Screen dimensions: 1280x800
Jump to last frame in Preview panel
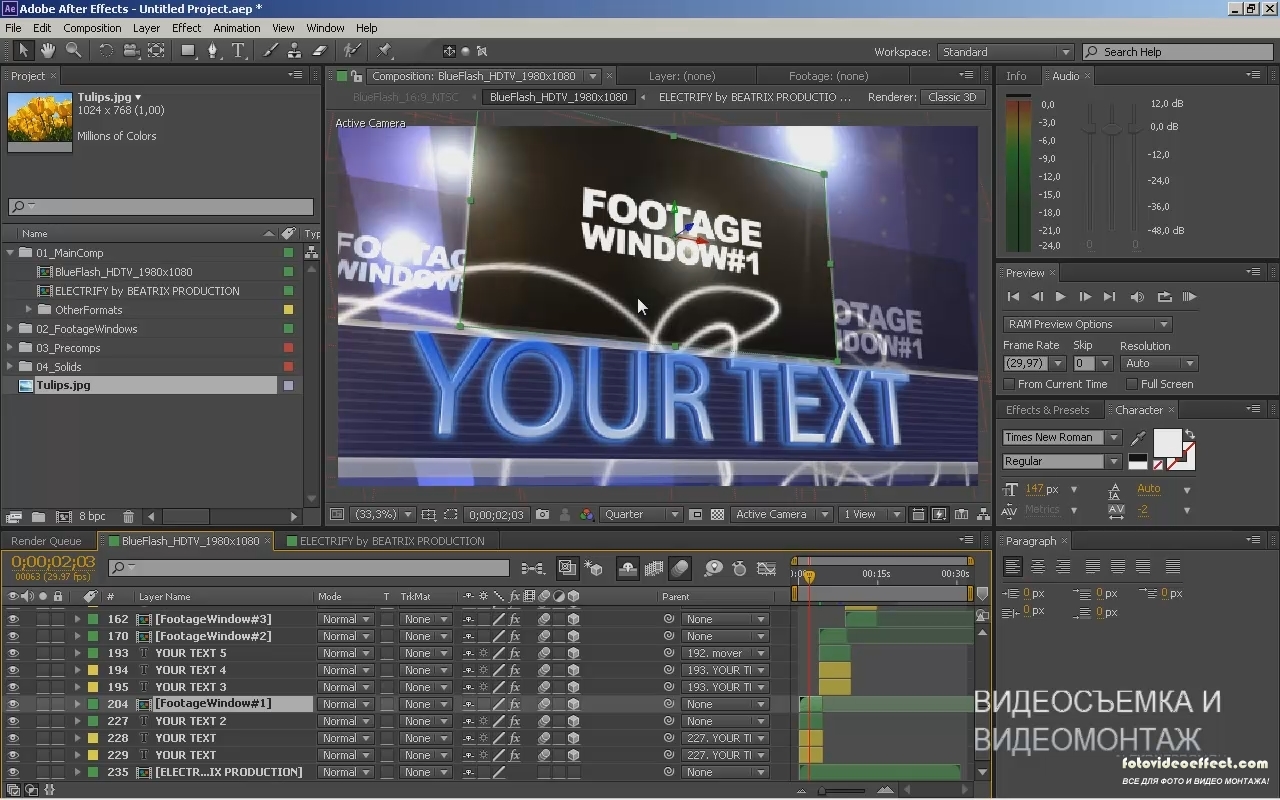click(1109, 297)
